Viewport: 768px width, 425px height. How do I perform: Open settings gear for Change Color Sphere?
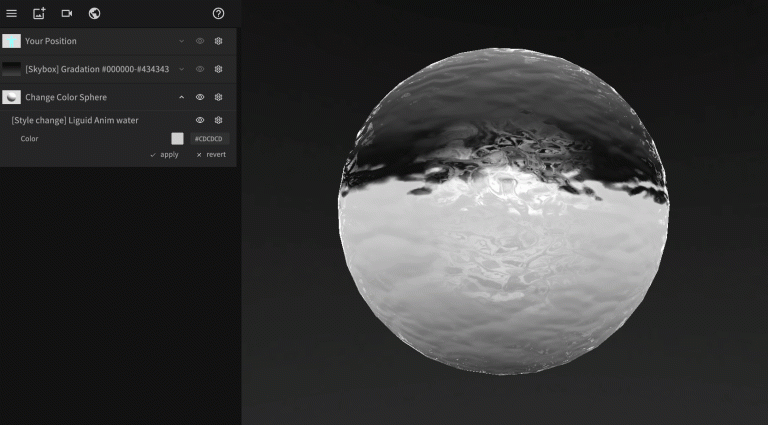218,97
